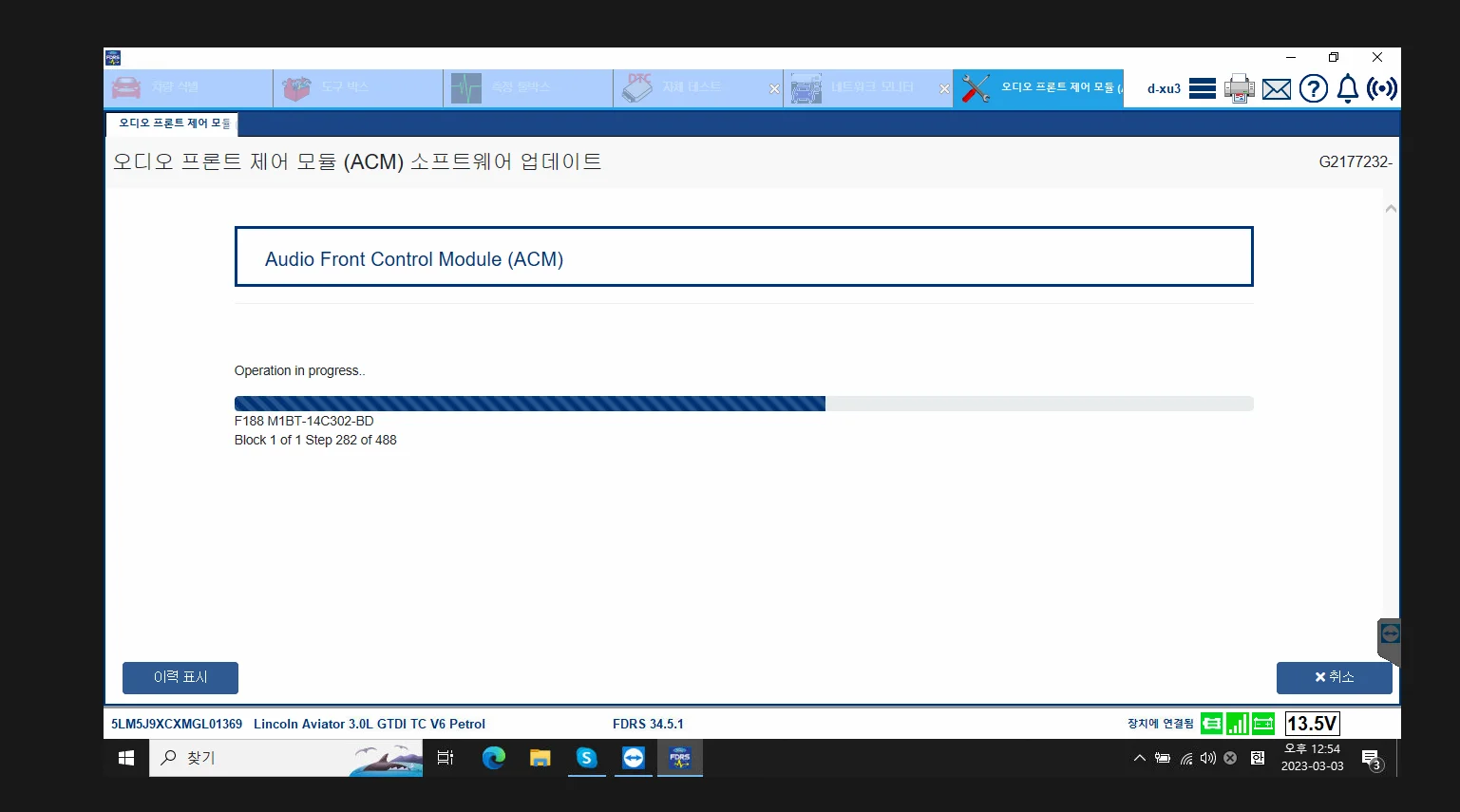
Task: Switch the Korean 한 input mode indicator
Action: tap(1258, 758)
